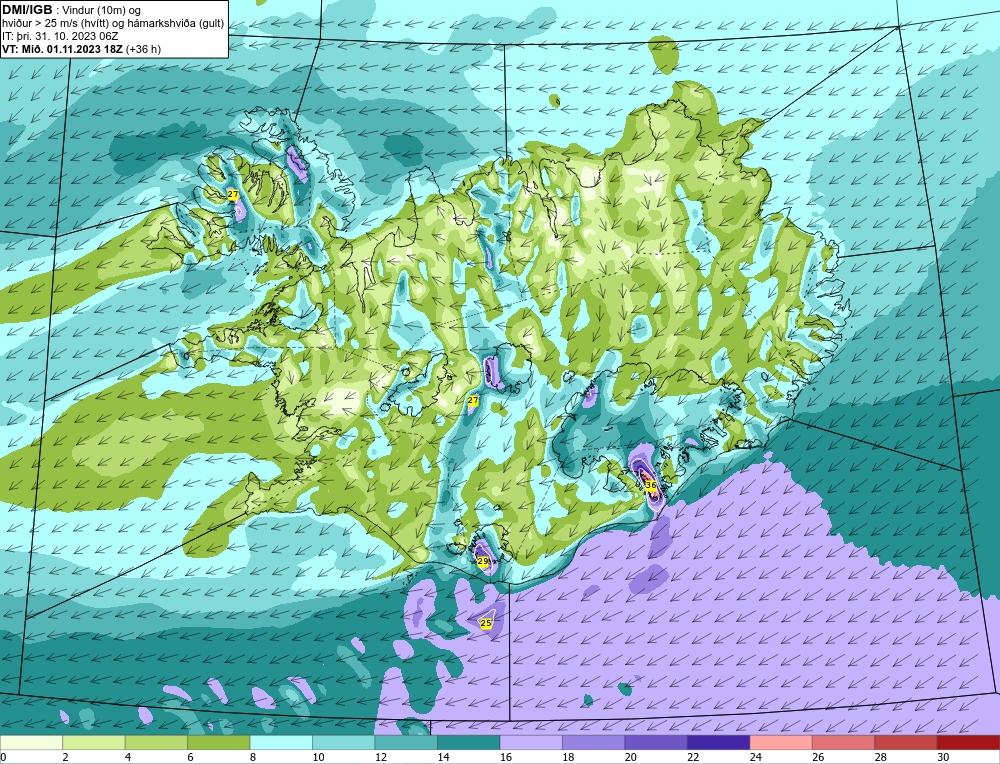Image resolution: width=1000 pixels, height=764 pixels.
Task: Select the yellow 29 gust label
Action: [483, 561]
